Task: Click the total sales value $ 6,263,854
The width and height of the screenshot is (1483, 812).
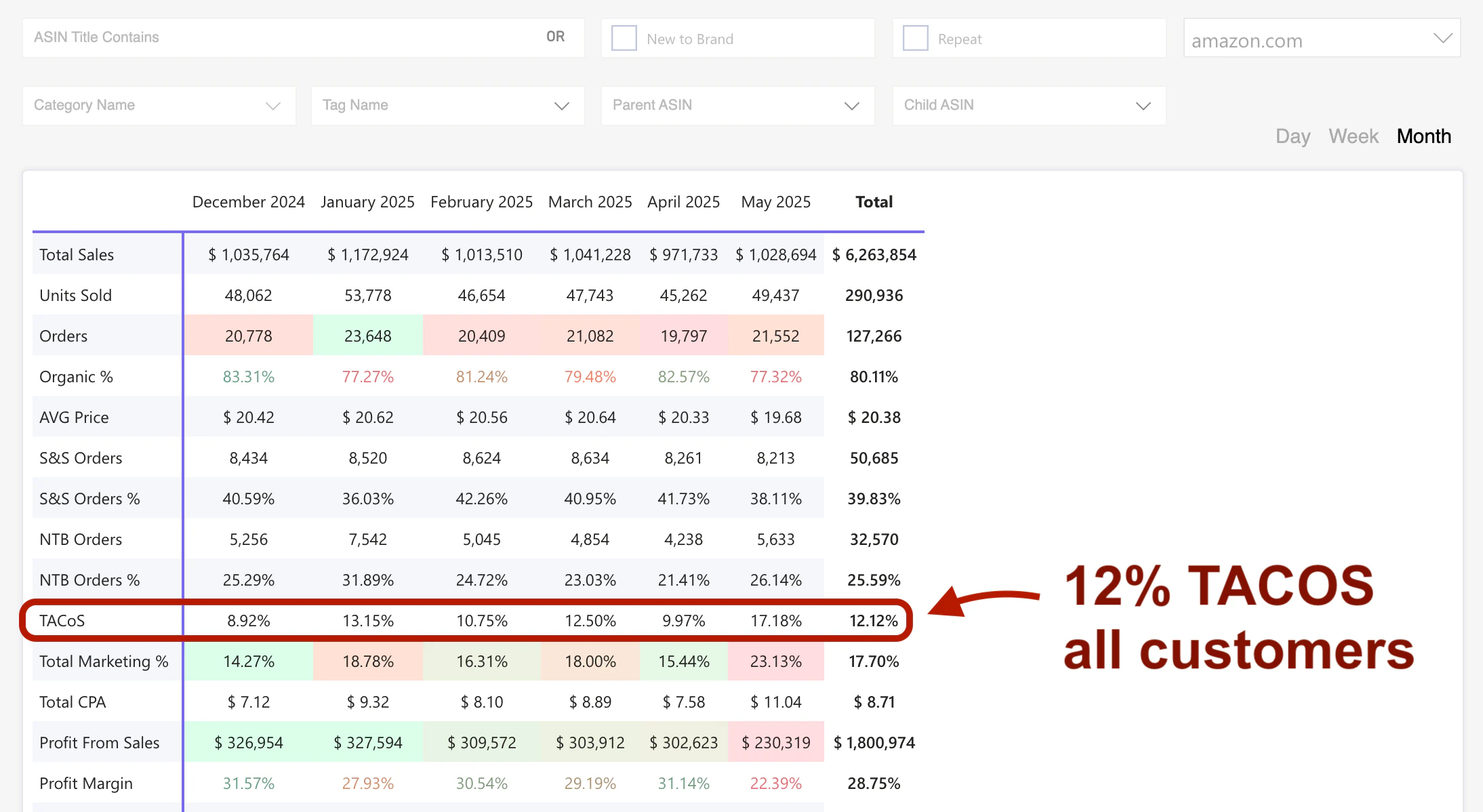Action: coord(874,255)
